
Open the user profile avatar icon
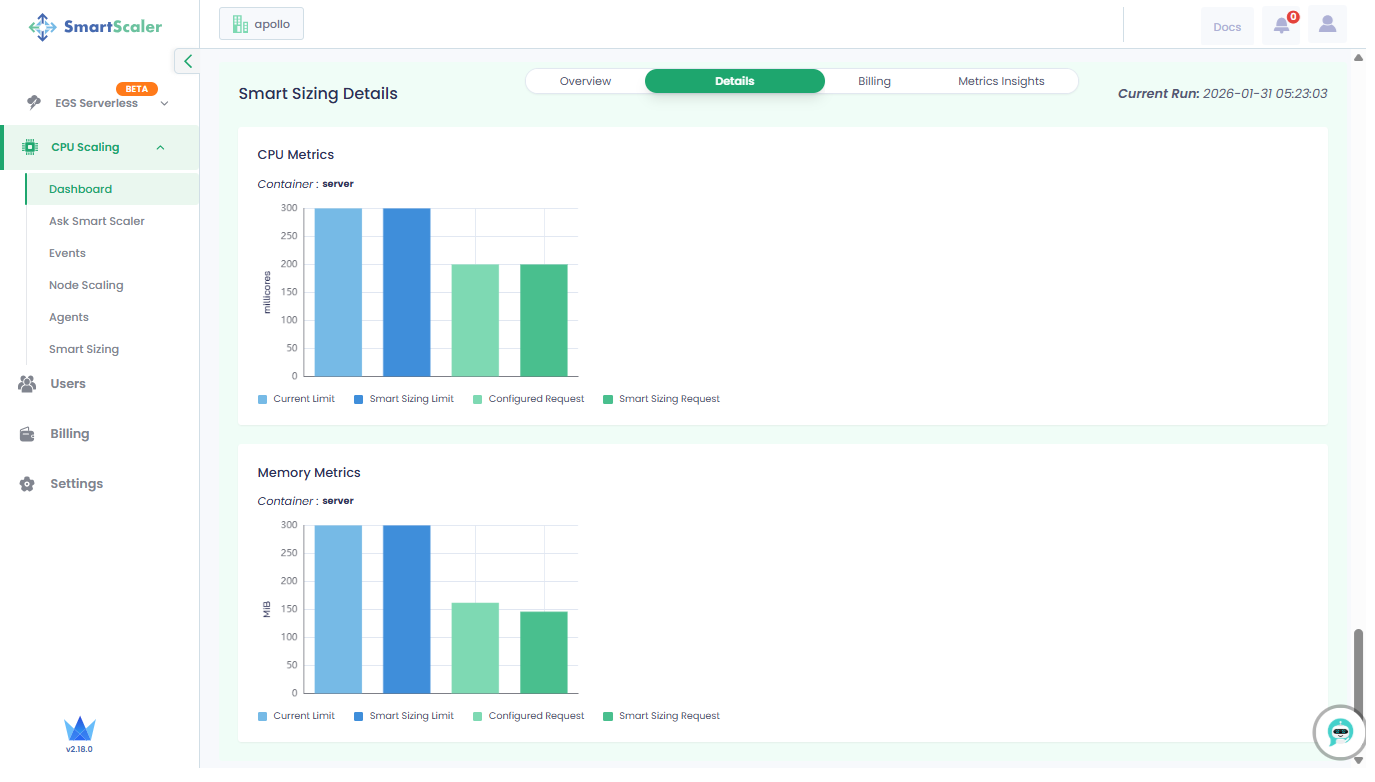(1327, 25)
